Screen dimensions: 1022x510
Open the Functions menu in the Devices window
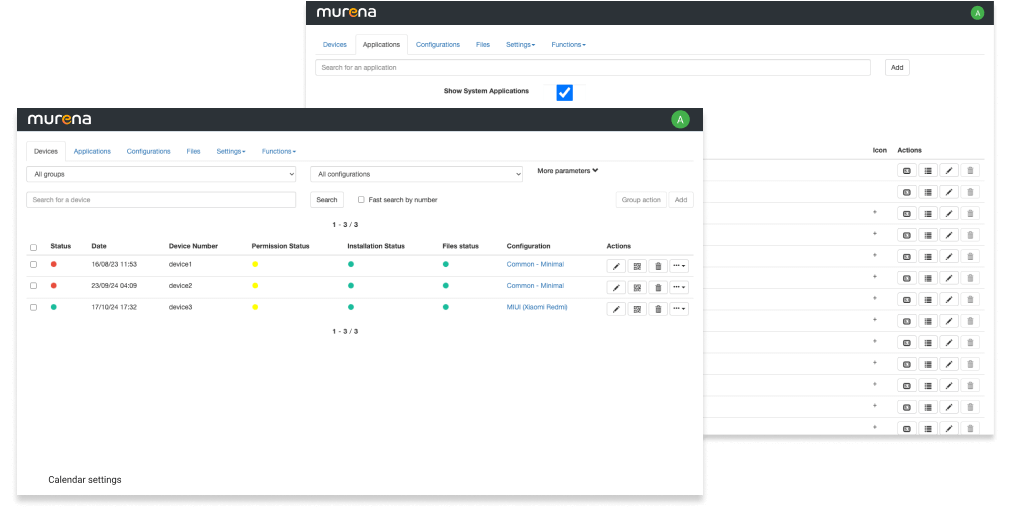point(278,151)
